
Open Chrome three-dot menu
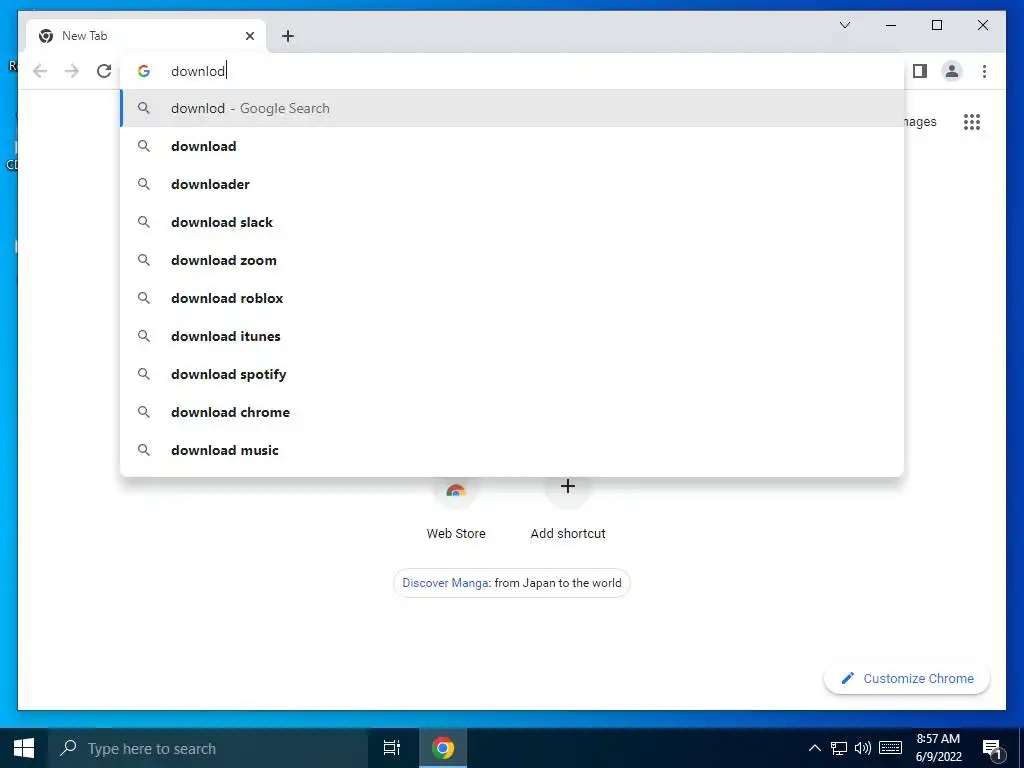pos(984,71)
